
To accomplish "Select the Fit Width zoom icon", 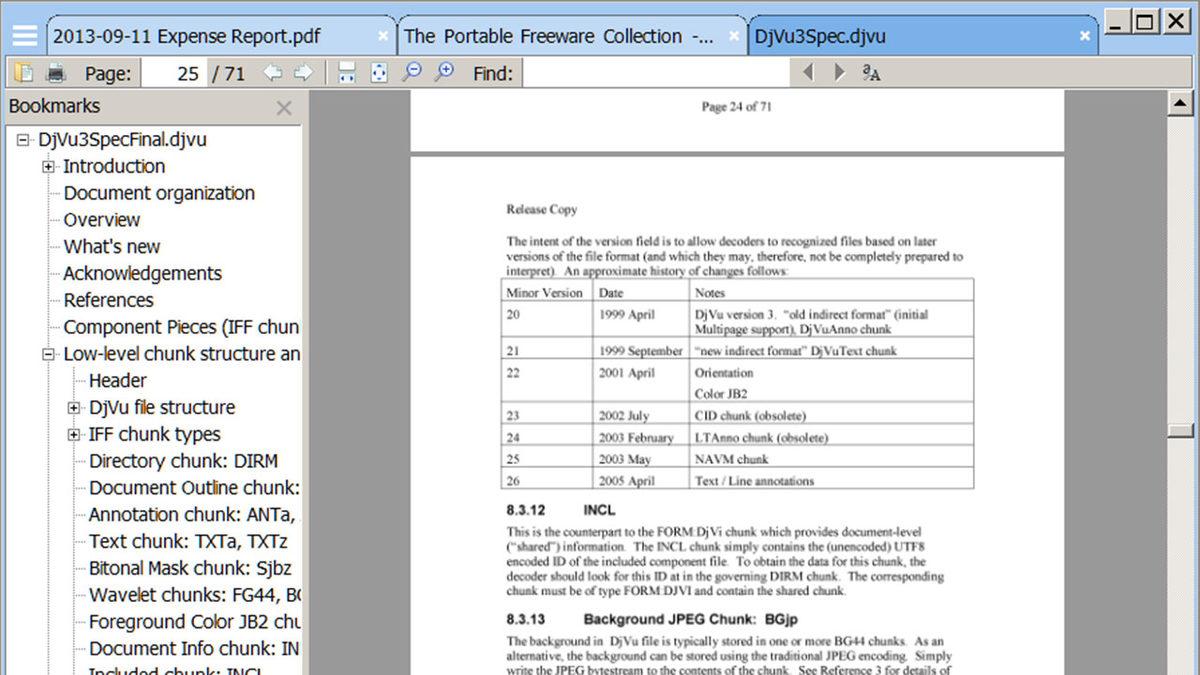I will tap(346, 72).
